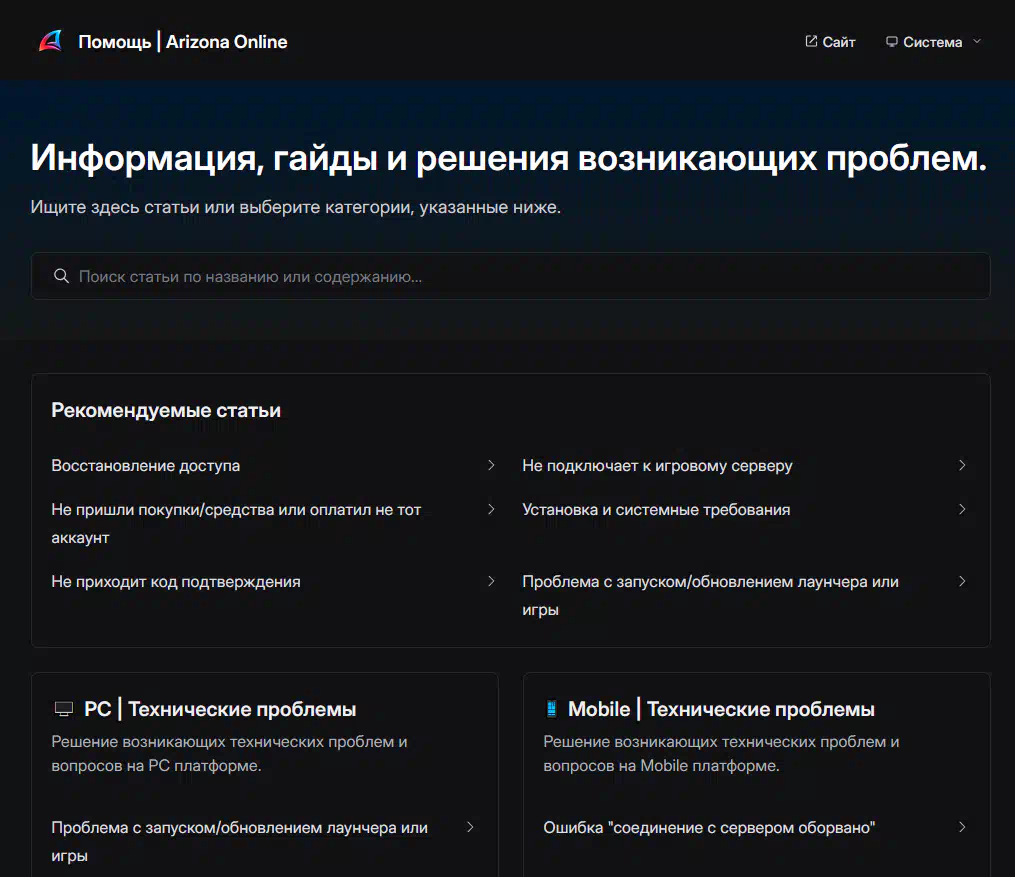Go to Помощь | Arizona Online home title

click(183, 42)
